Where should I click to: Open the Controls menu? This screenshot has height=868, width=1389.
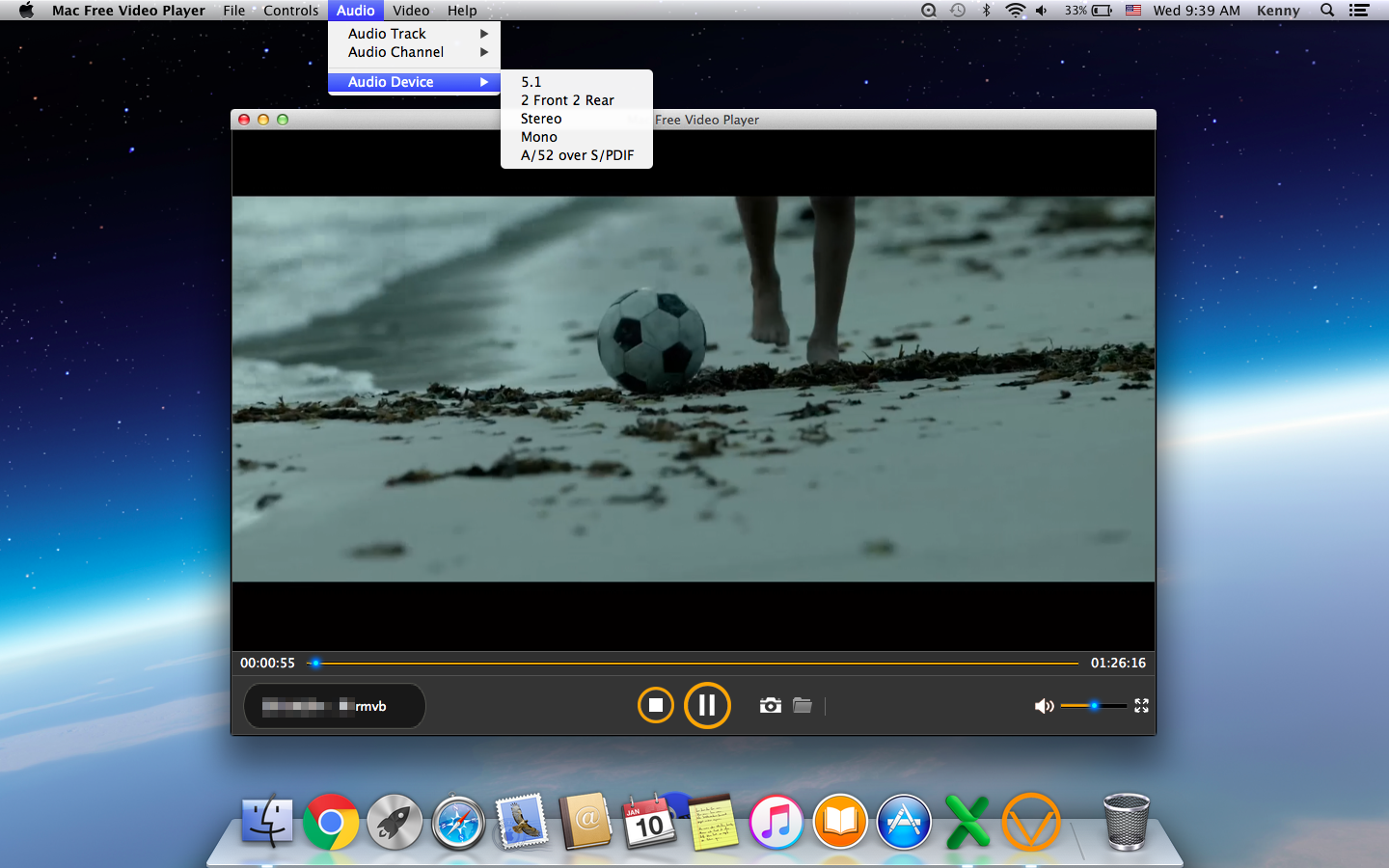[290, 11]
